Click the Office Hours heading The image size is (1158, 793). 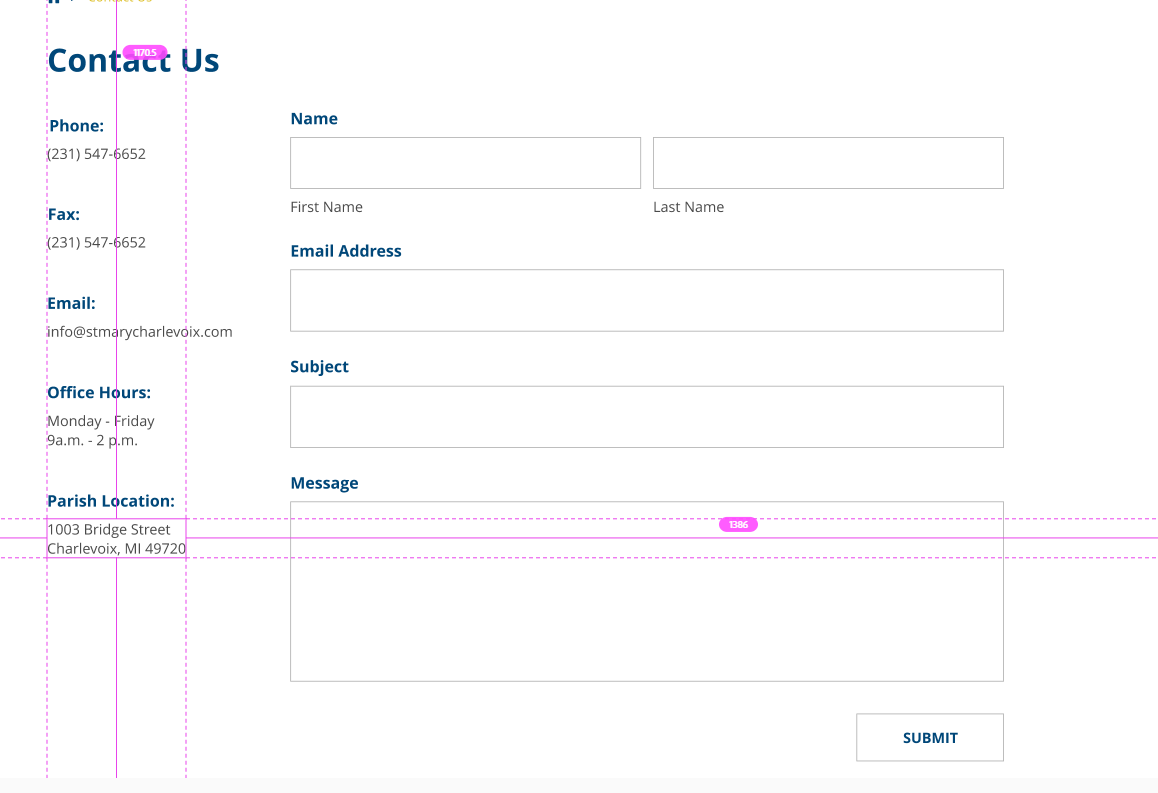coord(99,393)
